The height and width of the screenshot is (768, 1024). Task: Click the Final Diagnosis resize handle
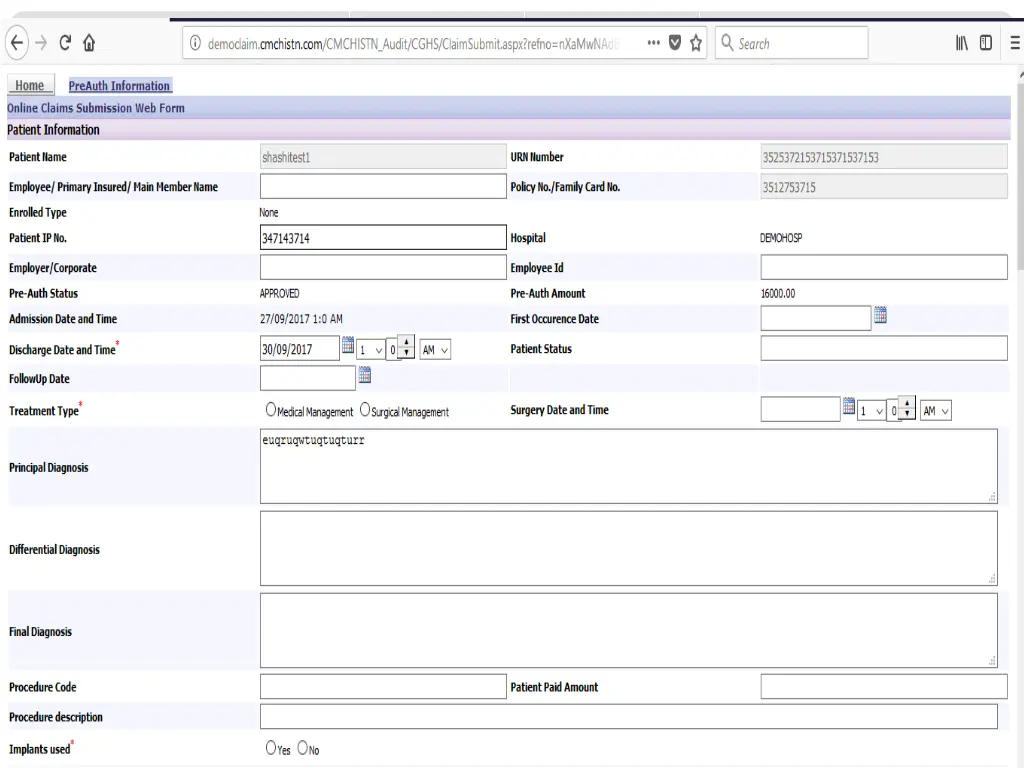point(992,662)
